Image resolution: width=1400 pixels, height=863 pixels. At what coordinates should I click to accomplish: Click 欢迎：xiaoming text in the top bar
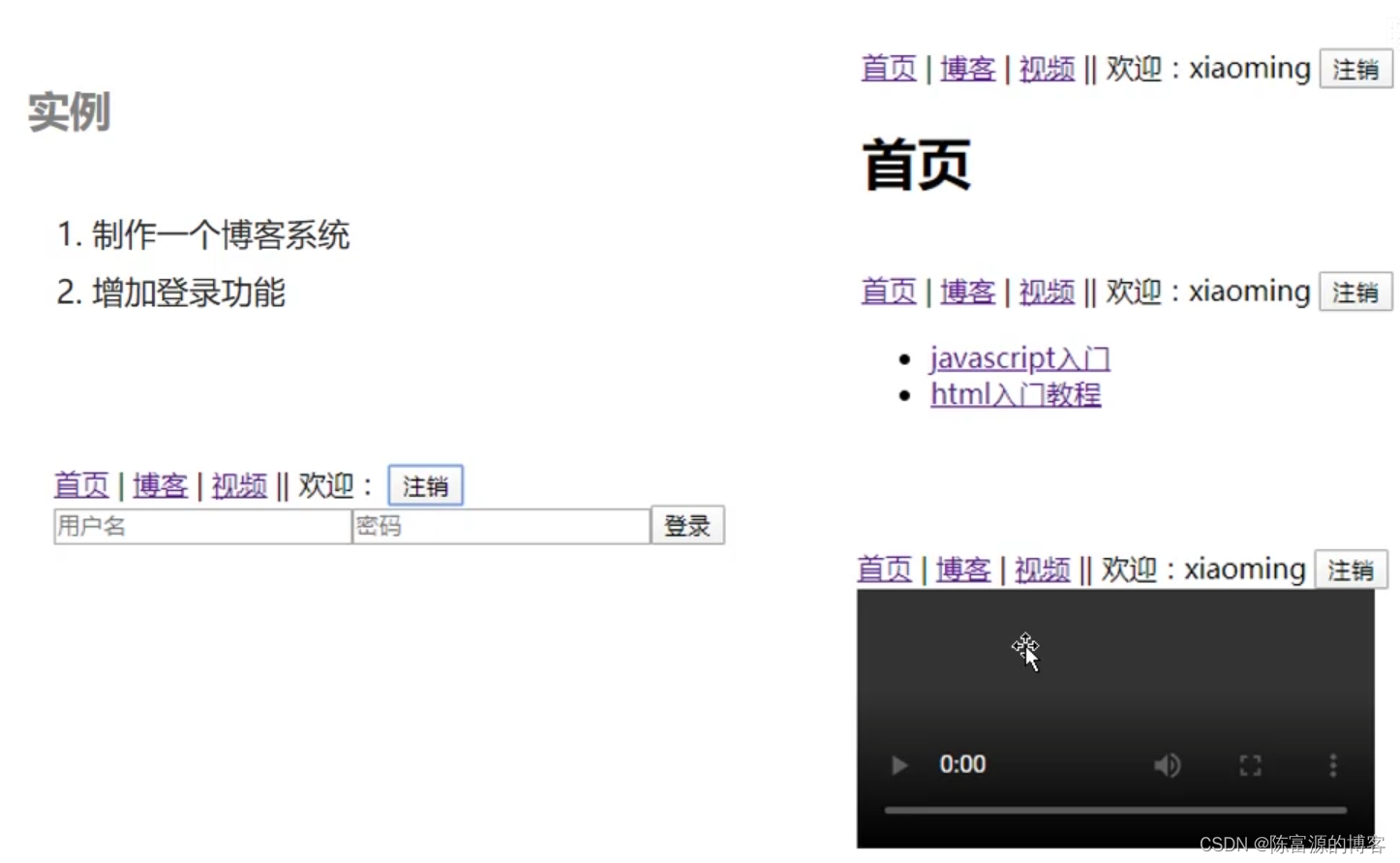(x=1208, y=69)
